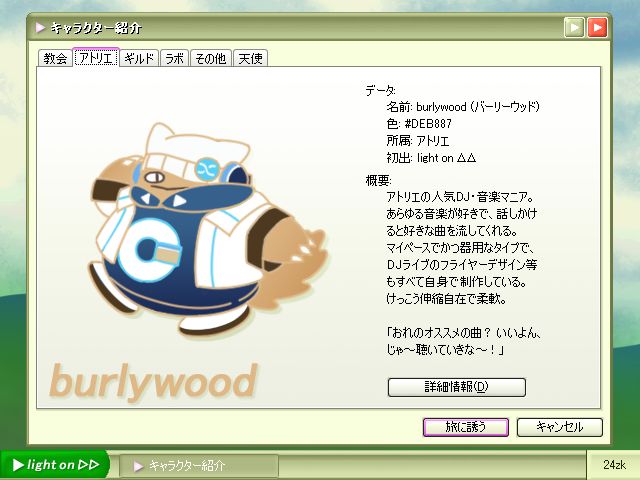Click the けっこう伸縮自在で柔軟 text line
The image size is (640, 480).
[447, 299]
